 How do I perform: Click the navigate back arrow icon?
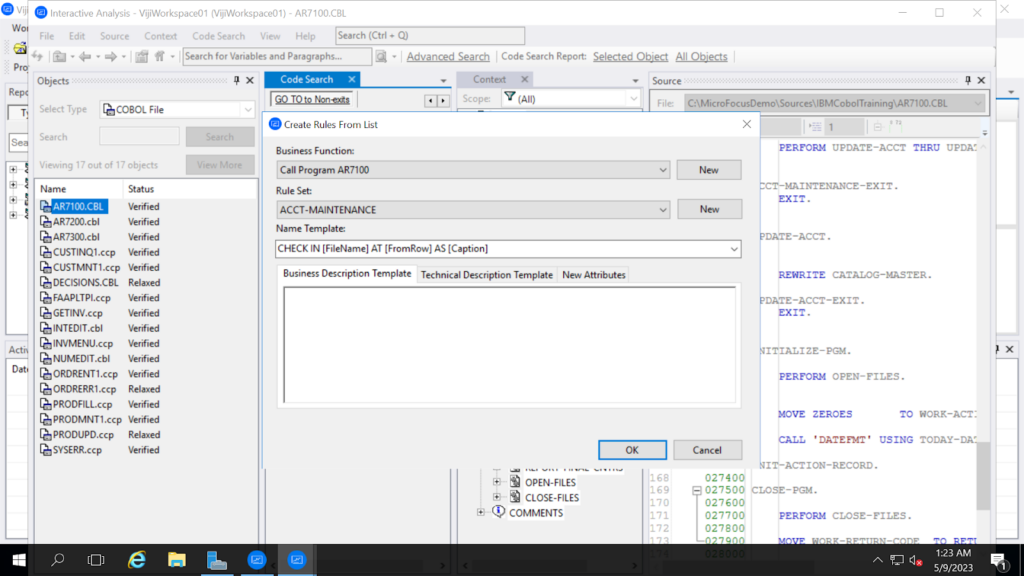point(85,57)
